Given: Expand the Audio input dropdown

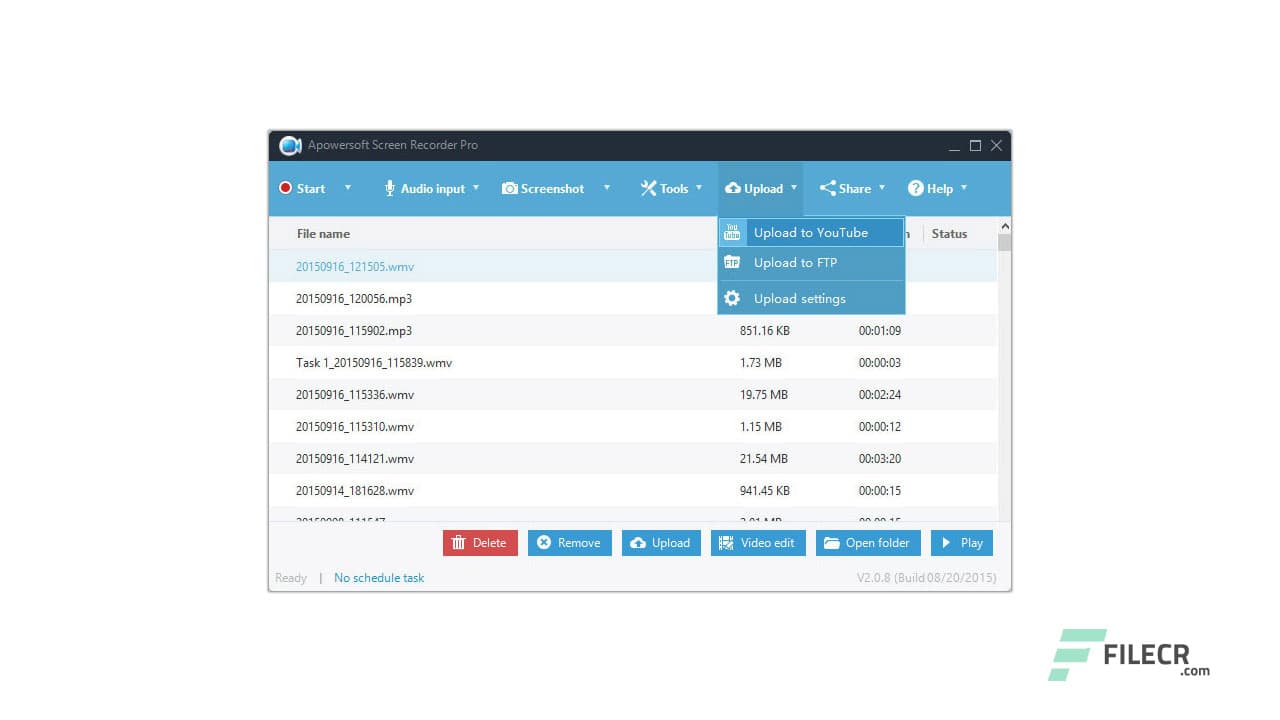Looking at the screenshot, I should 476,188.
